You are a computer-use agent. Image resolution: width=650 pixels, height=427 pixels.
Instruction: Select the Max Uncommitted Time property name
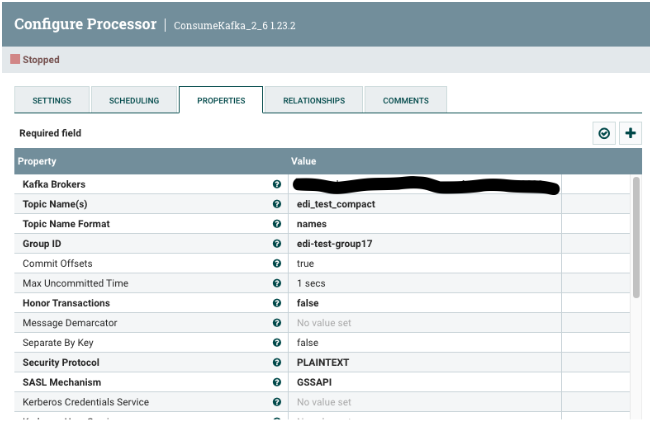(x=75, y=283)
